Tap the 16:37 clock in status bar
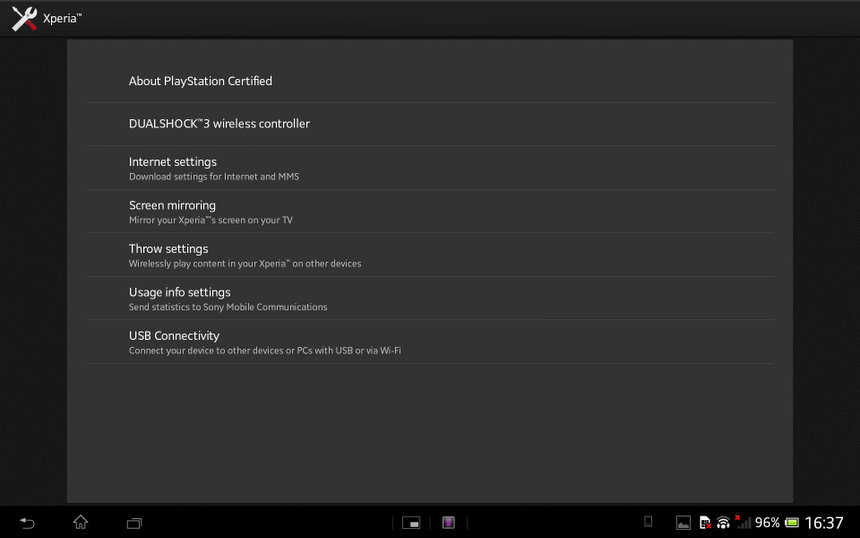Image resolution: width=860 pixels, height=538 pixels. [x=824, y=522]
